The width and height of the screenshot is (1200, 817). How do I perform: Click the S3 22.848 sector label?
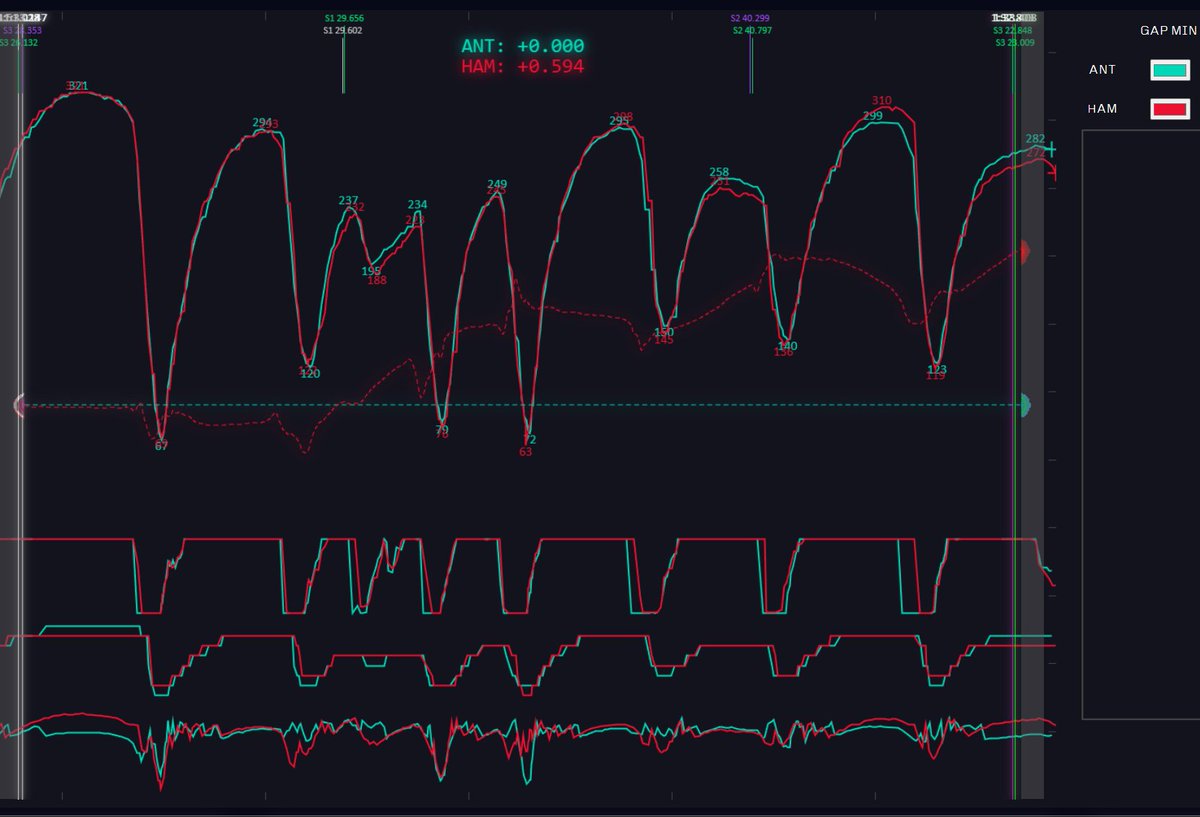click(x=1013, y=31)
